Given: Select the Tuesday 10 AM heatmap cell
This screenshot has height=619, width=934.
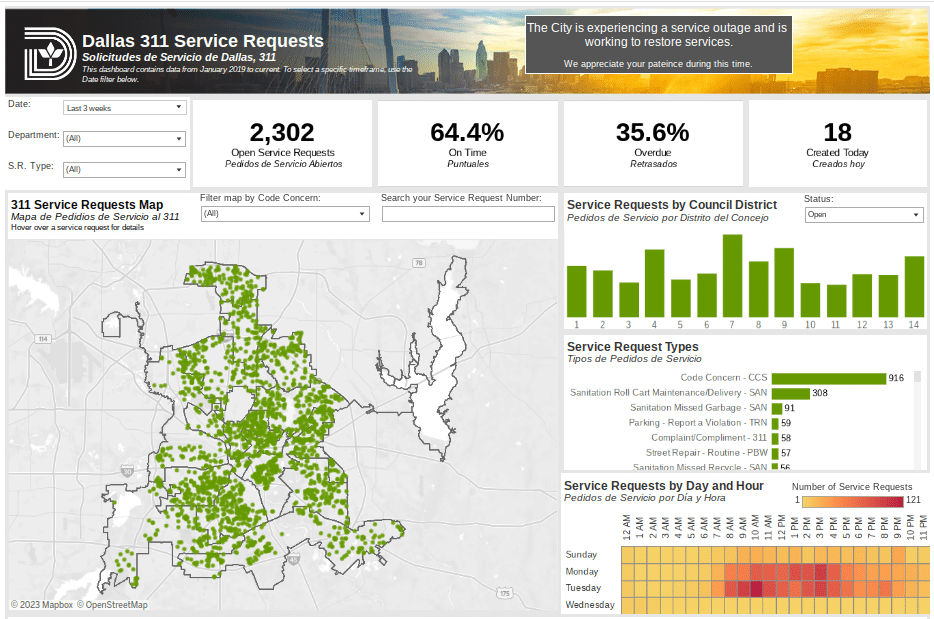Looking at the screenshot, I should coord(757,588).
